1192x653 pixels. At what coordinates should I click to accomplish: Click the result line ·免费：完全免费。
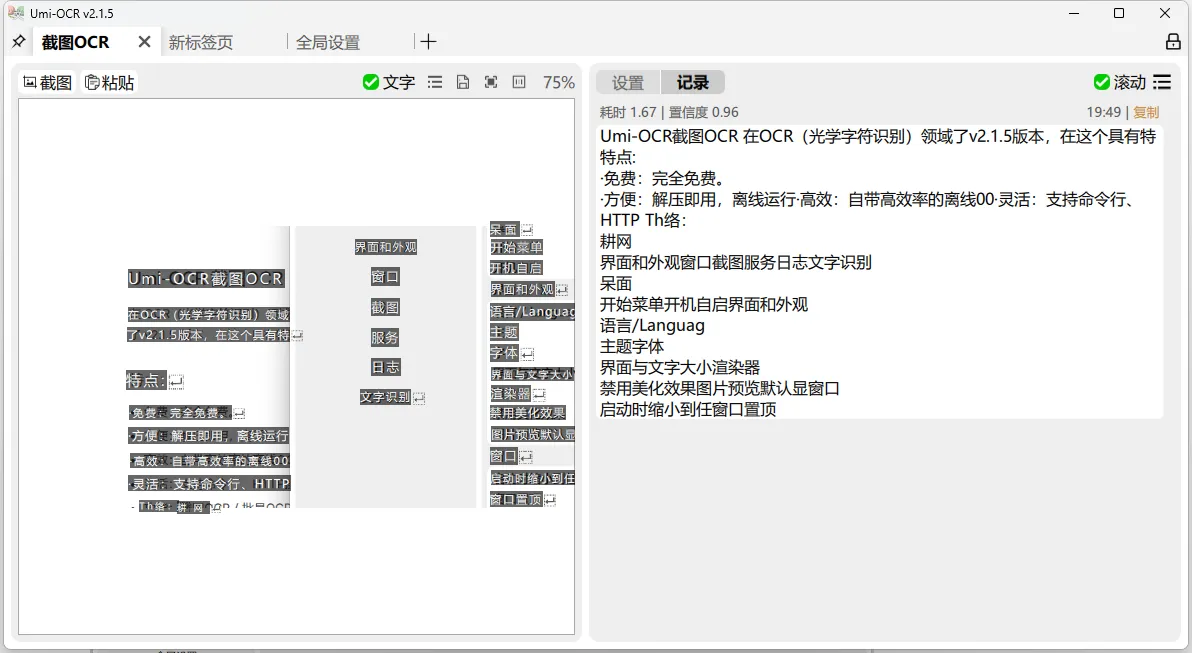(664, 179)
